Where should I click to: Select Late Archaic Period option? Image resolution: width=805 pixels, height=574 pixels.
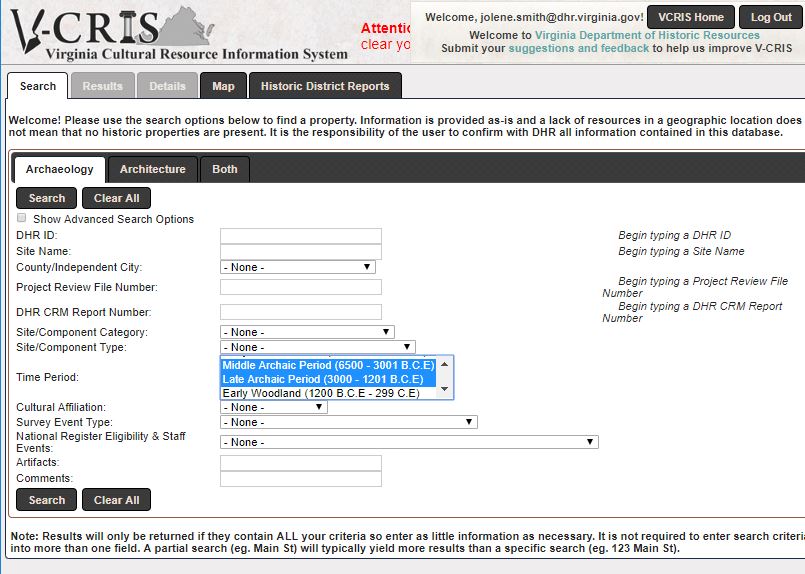pos(329,379)
